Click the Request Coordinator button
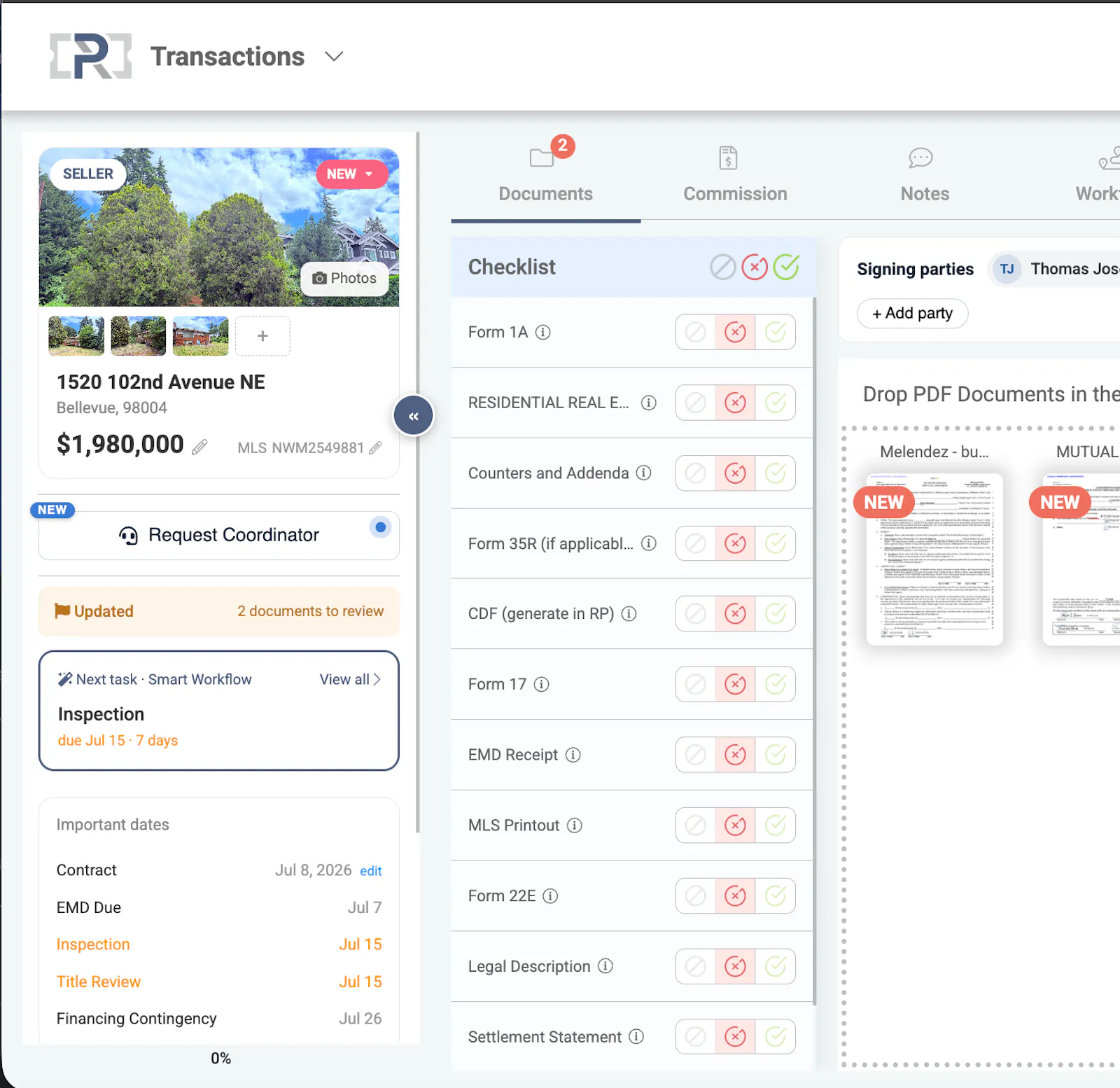 219,535
